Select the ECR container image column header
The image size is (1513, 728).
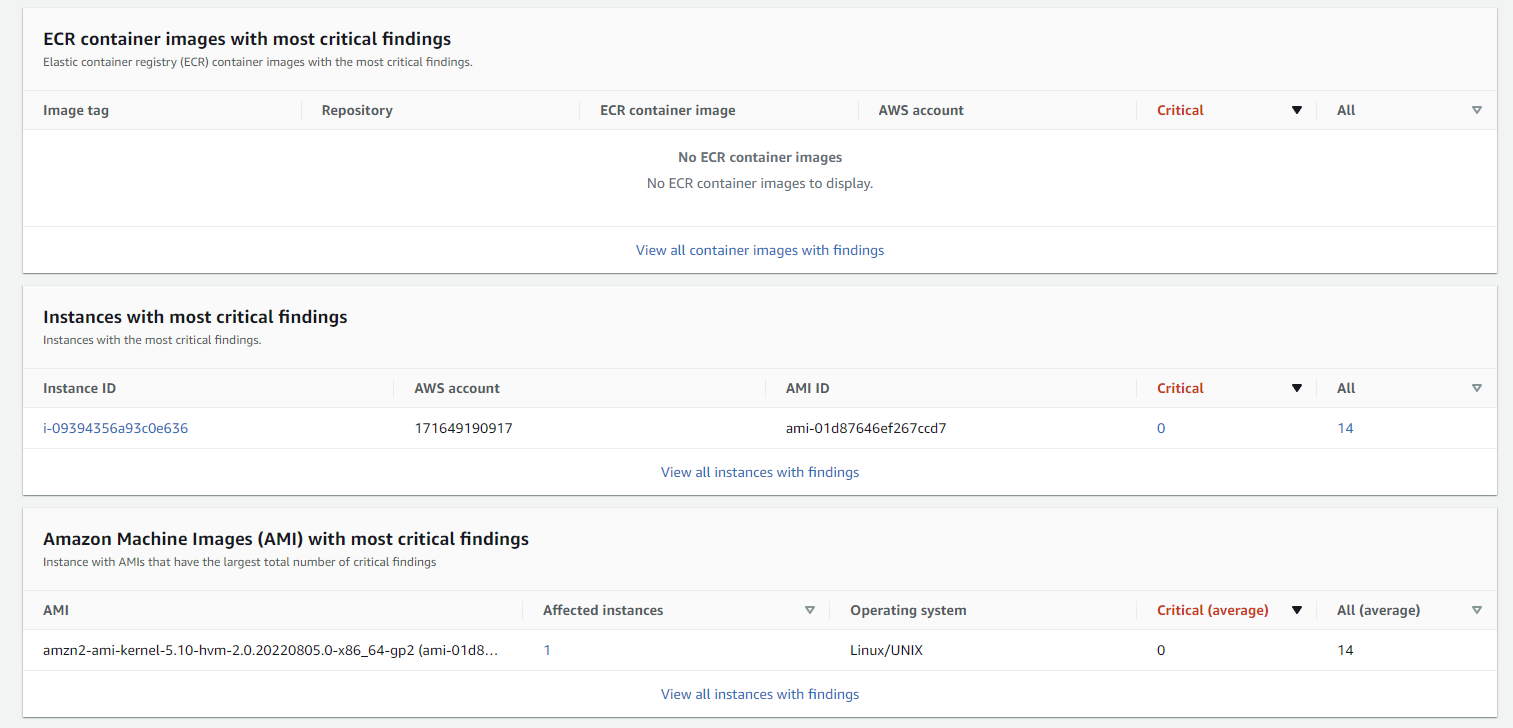coord(668,111)
